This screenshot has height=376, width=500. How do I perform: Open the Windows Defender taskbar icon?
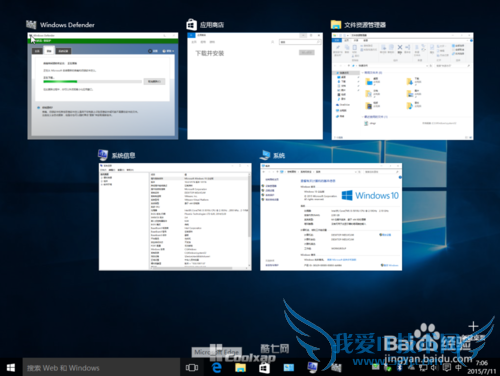[336, 367]
